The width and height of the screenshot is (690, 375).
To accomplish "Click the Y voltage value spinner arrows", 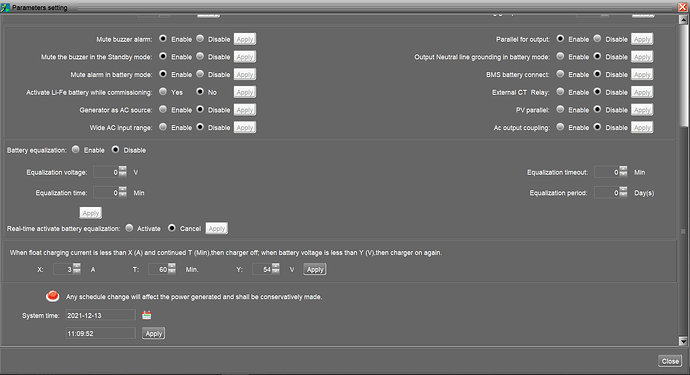I will coord(276,268).
